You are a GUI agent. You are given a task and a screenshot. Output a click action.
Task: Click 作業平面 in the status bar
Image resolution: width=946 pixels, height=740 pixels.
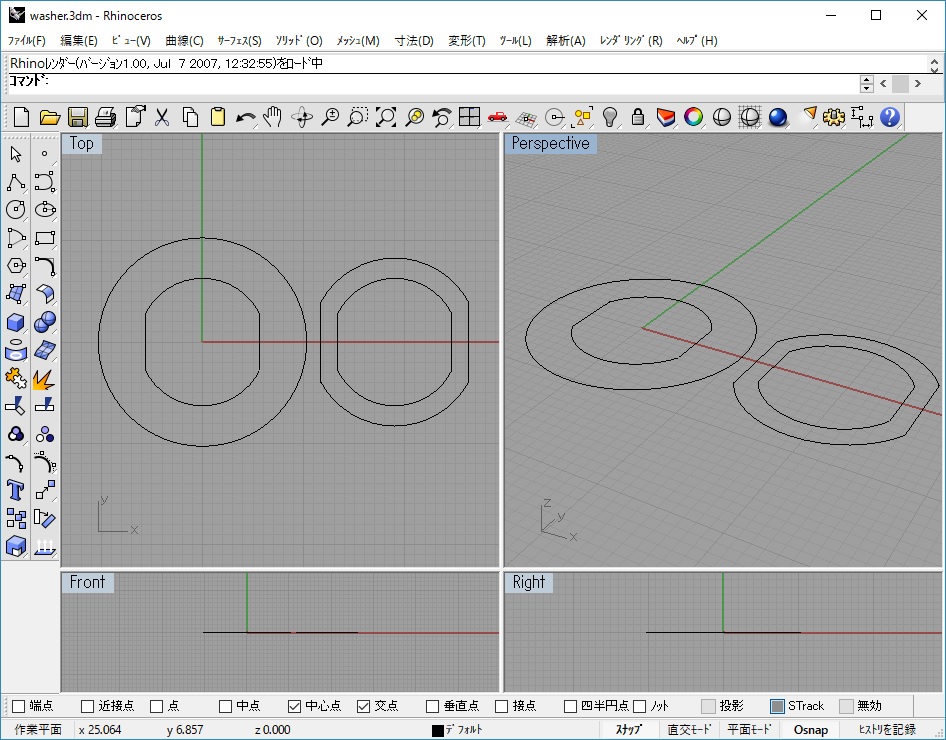point(38,730)
